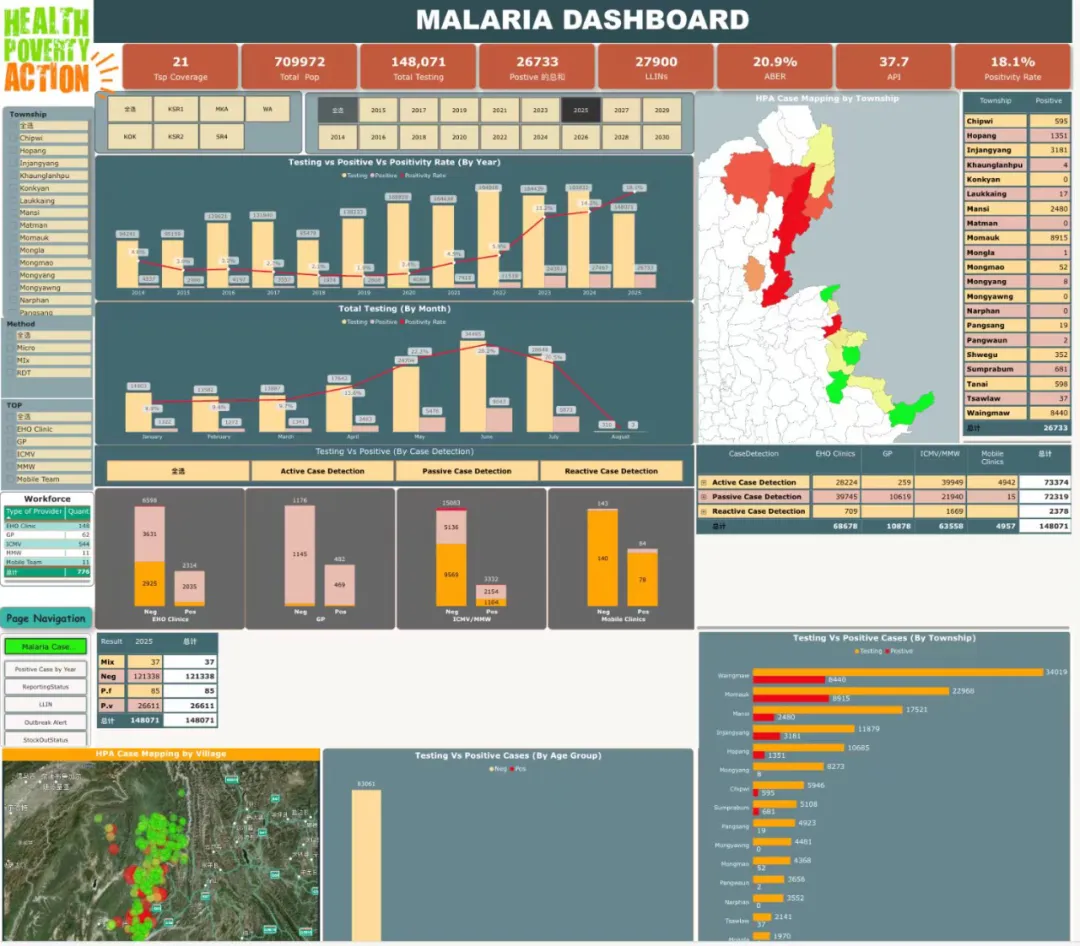Image resolution: width=1080 pixels, height=946 pixels.
Task: Click the Health Poverty Action logo
Action: pos(48,50)
